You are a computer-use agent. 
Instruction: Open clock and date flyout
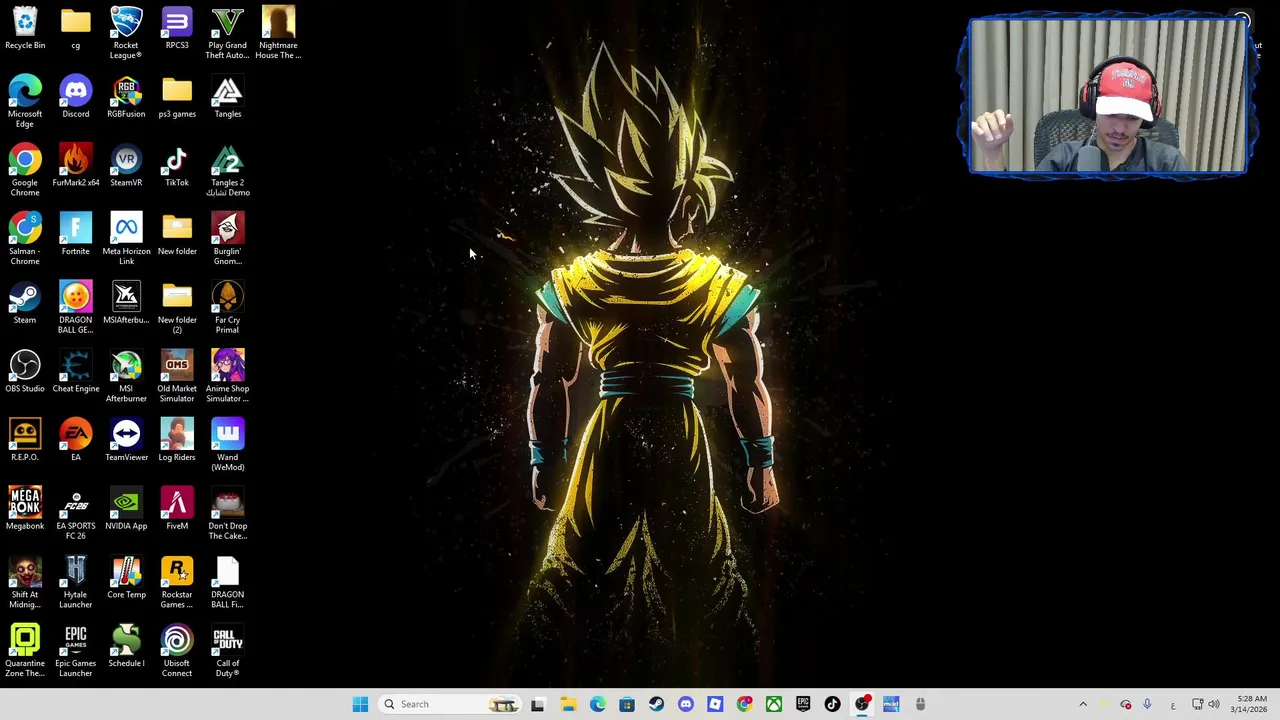1251,704
